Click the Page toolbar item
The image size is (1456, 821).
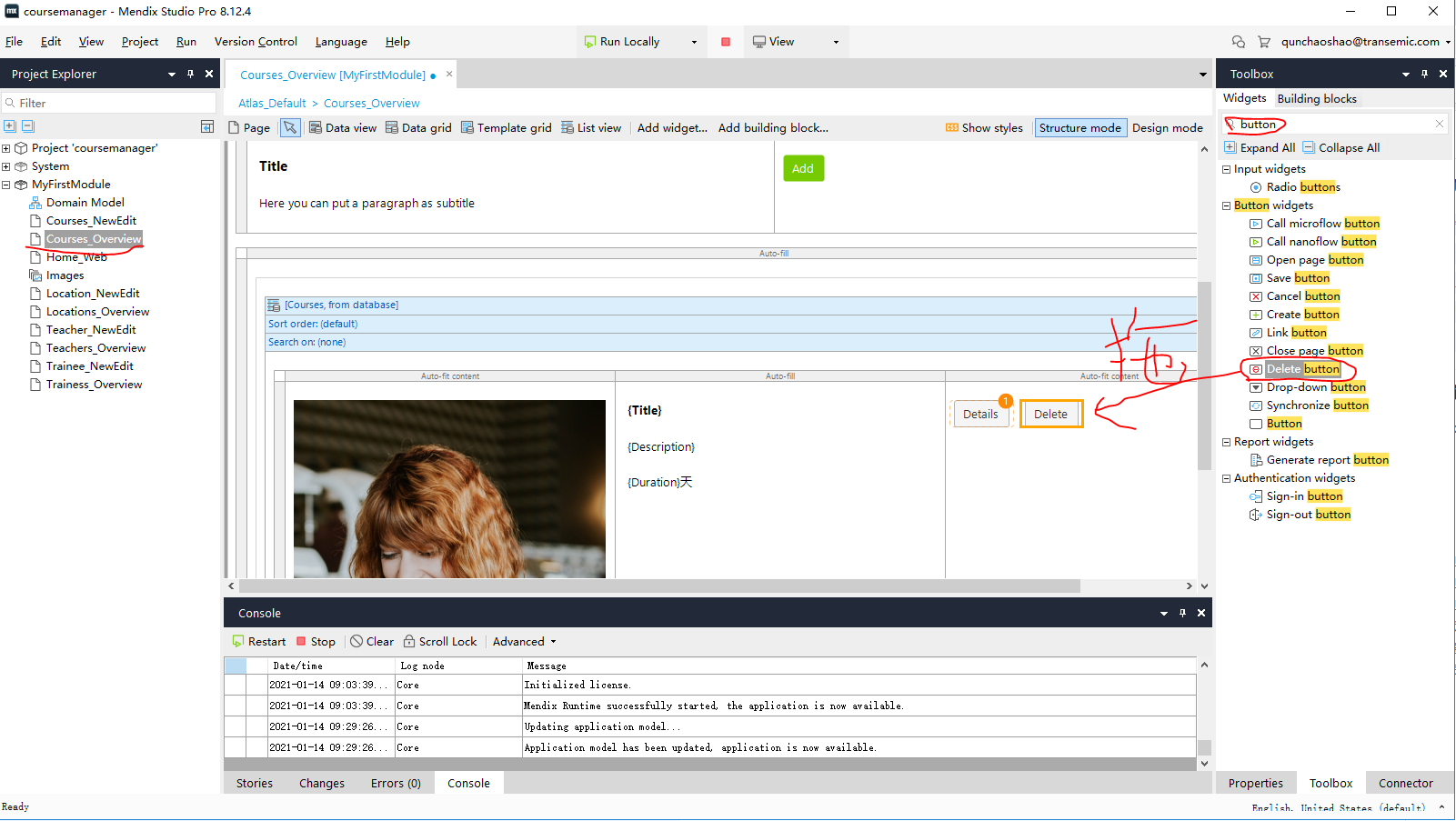(x=249, y=128)
